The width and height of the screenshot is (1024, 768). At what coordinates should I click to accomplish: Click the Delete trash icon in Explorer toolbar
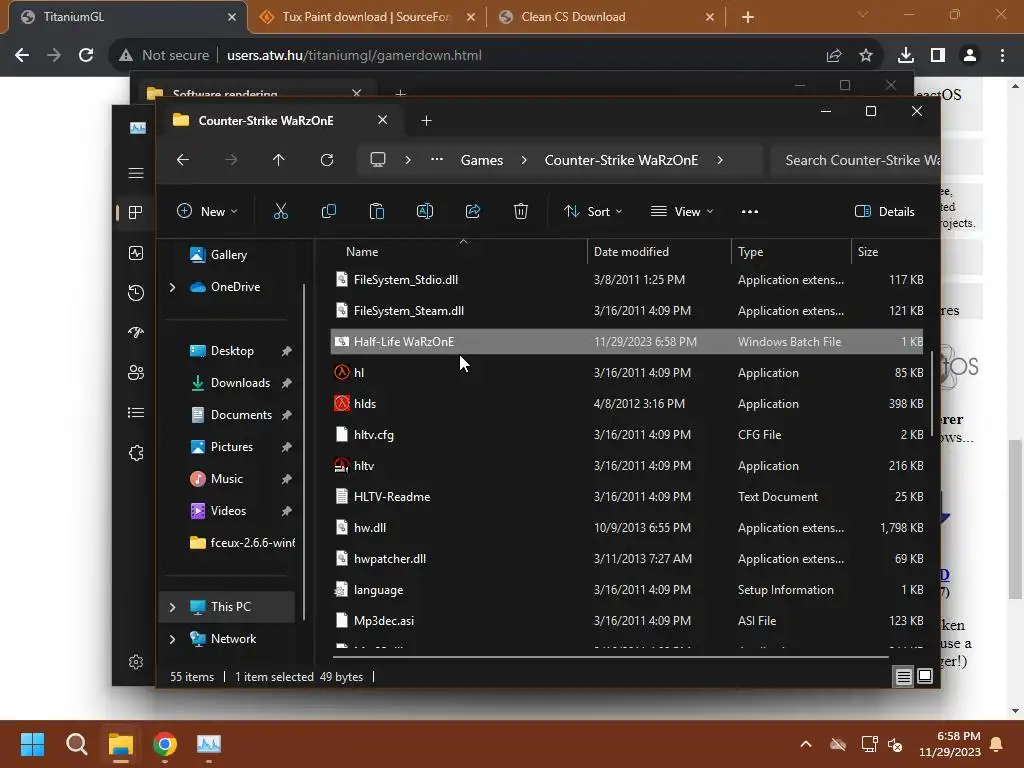(x=520, y=212)
